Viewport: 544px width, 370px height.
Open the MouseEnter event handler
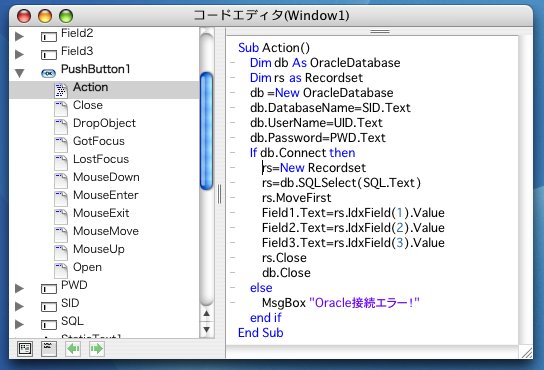(105, 195)
